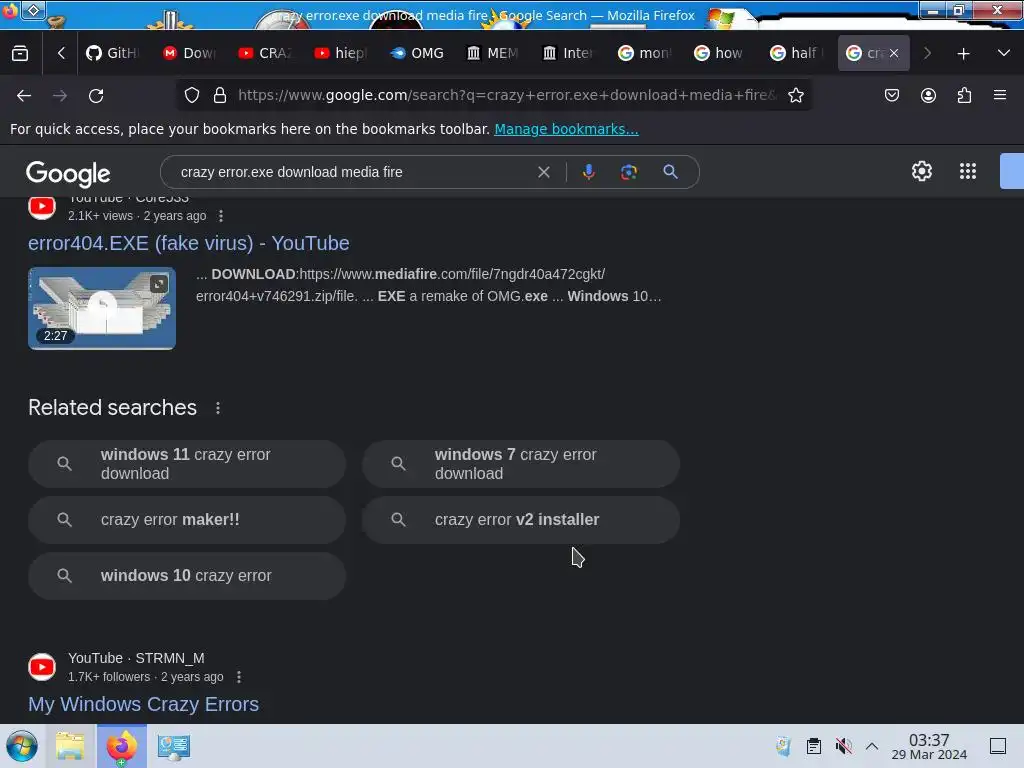Open the Start menu orb
1024x768 pixels.
coord(22,746)
